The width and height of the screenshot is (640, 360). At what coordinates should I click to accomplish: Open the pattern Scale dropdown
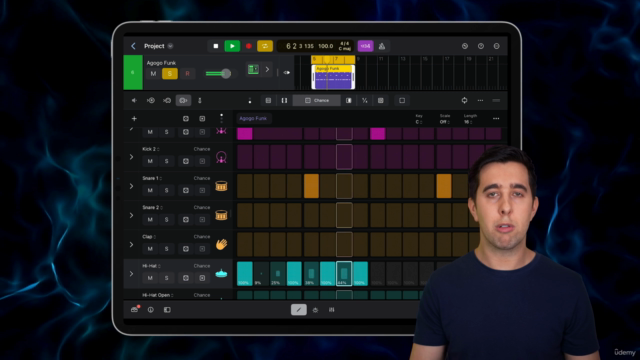coord(444,119)
